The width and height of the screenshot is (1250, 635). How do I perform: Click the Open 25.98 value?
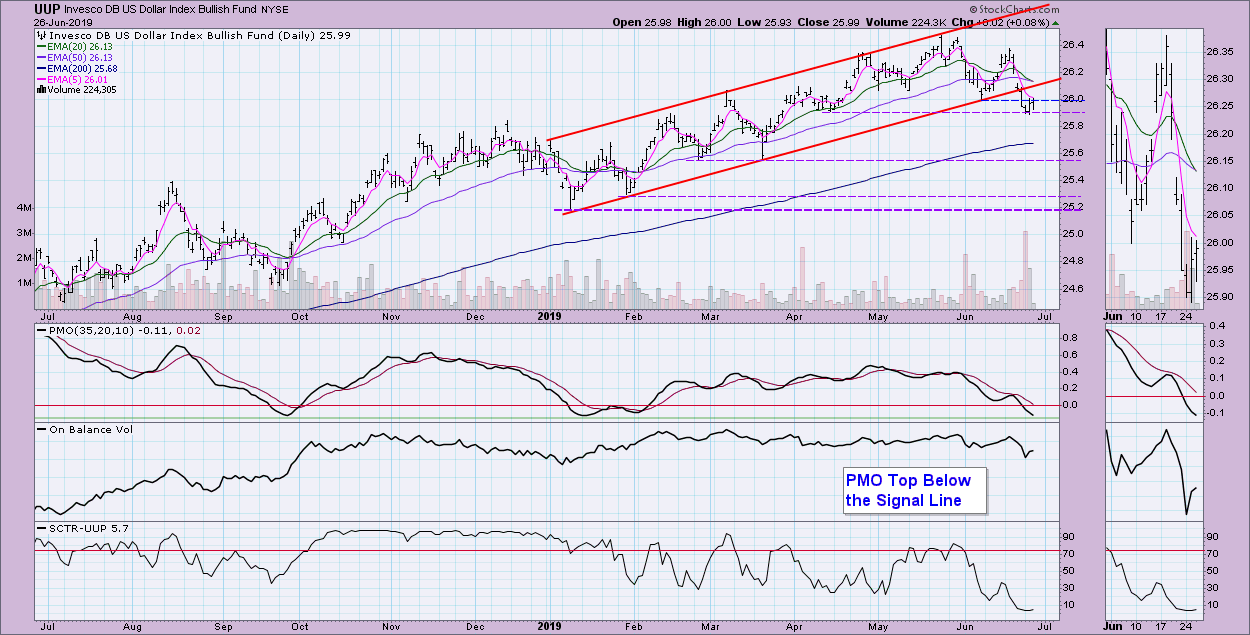tap(642, 22)
